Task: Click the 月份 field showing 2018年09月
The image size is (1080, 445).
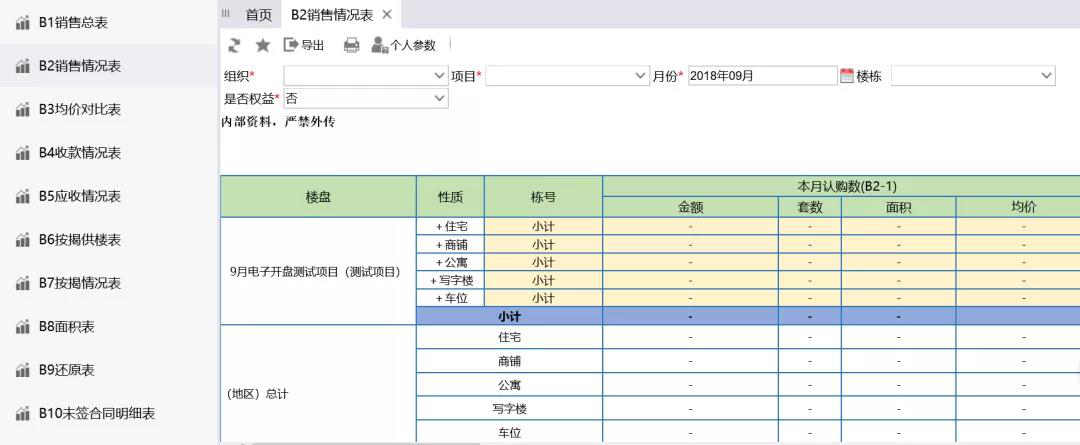Action: [x=762, y=76]
